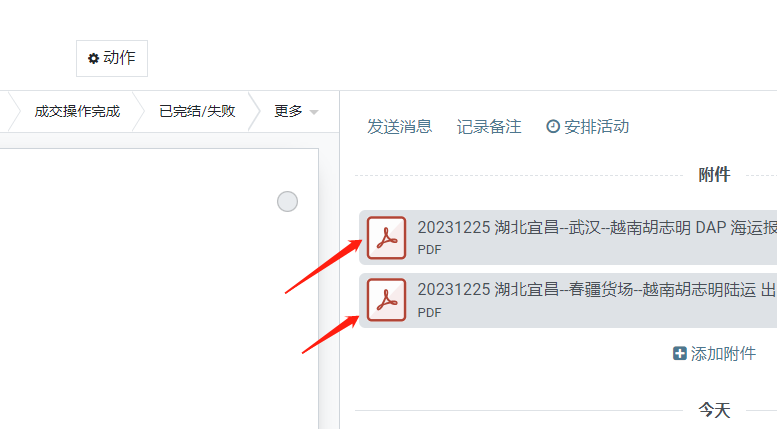The height and width of the screenshot is (429, 777).
Task: Open attachment 20231225 湖北宜昌--武汉--越南胡志明 DAP file name
Action: tap(597, 227)
